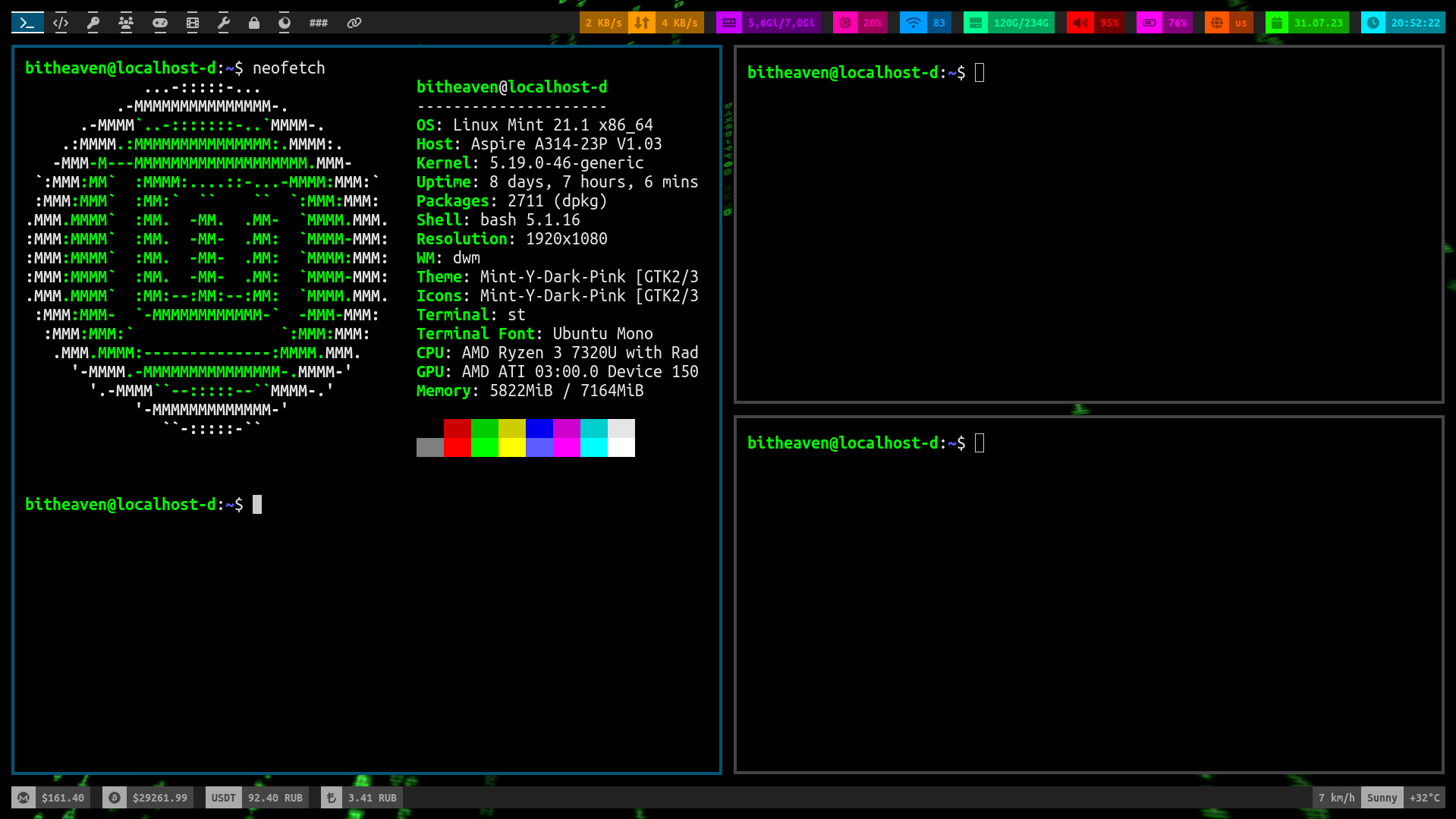Click the keyboard layout globe icon
This screenshot has width=1456, height=819.
1217,23
